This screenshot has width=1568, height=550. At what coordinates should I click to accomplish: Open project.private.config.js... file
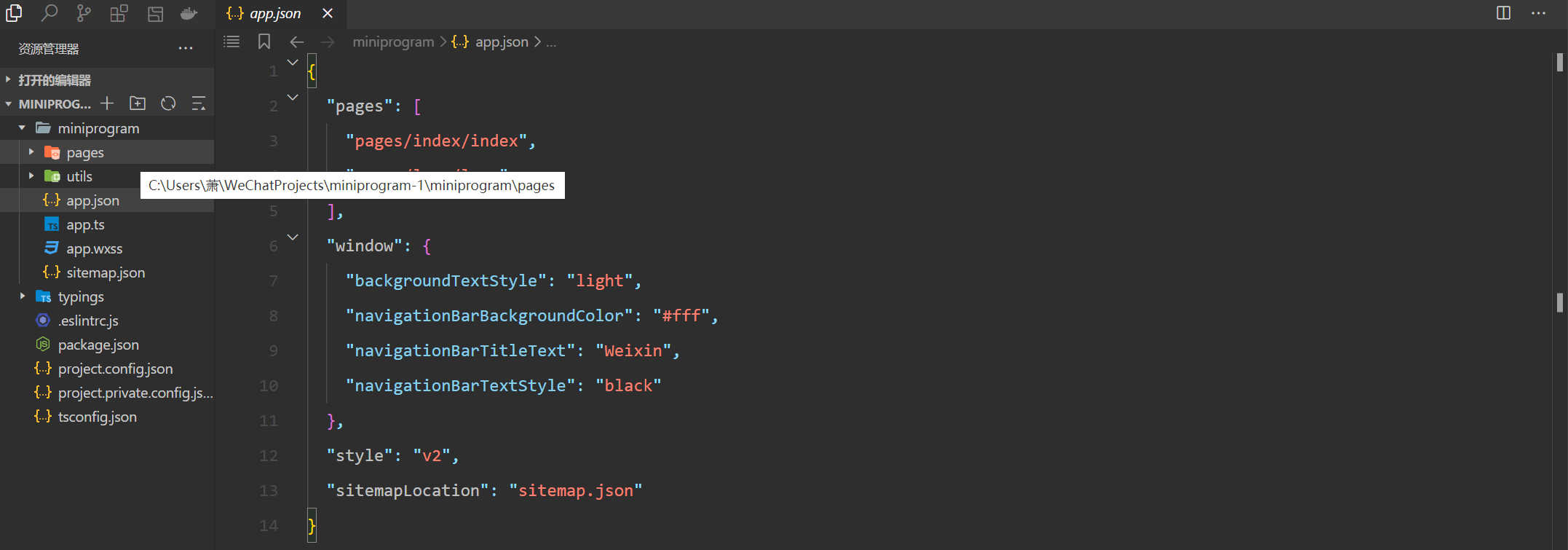pos(135,393)
